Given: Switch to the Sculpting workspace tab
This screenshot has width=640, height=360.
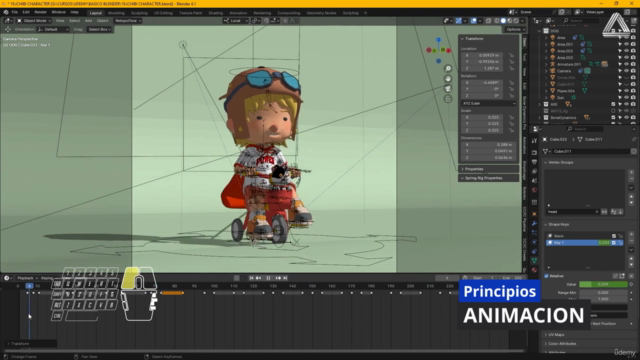Looking at the screenshot, I should click(x=139, y=13).
